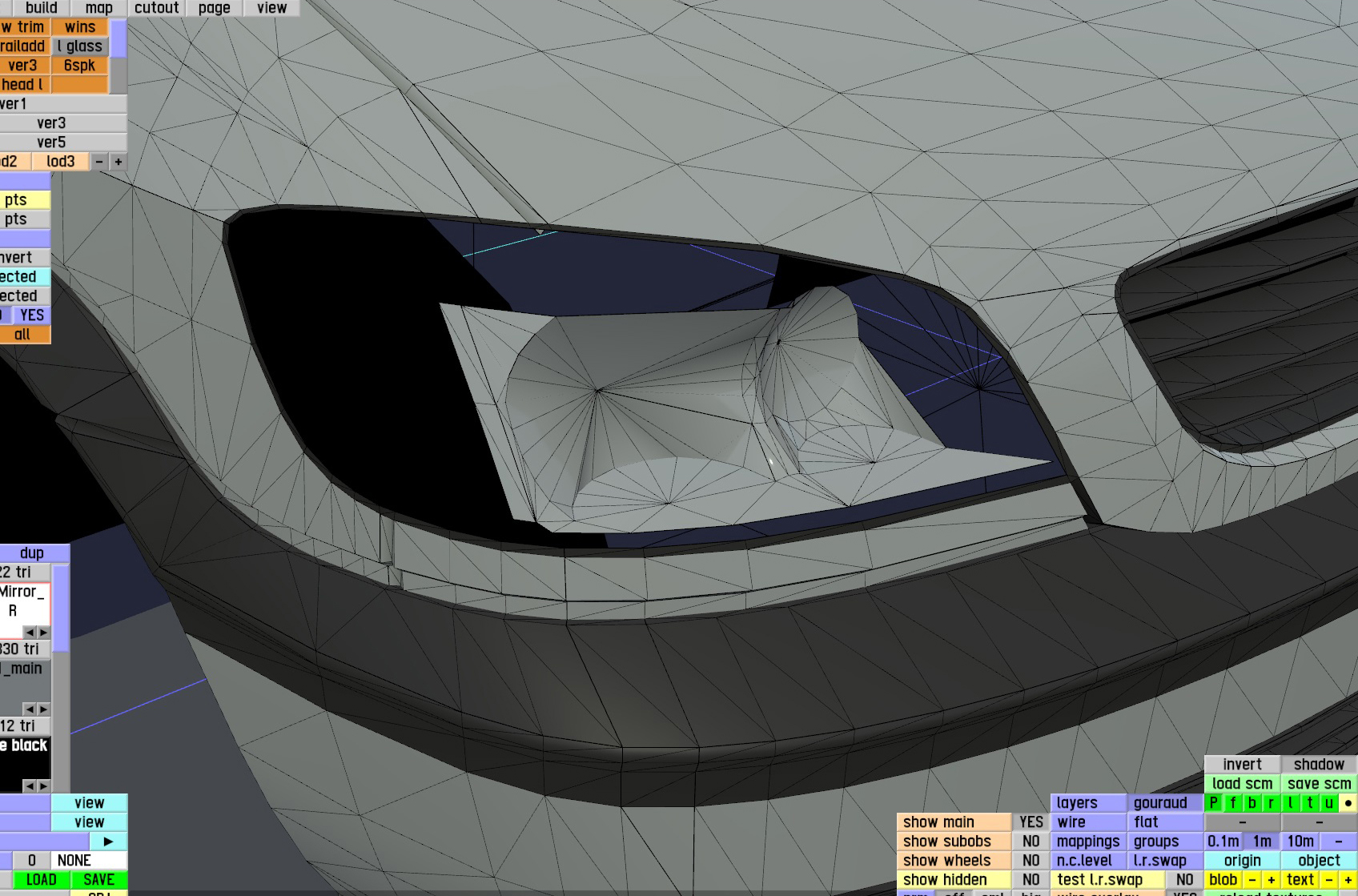Viewport: 1358px width, 896px height.
Task: Select the 10m grid size
Action: point(1300,842)
